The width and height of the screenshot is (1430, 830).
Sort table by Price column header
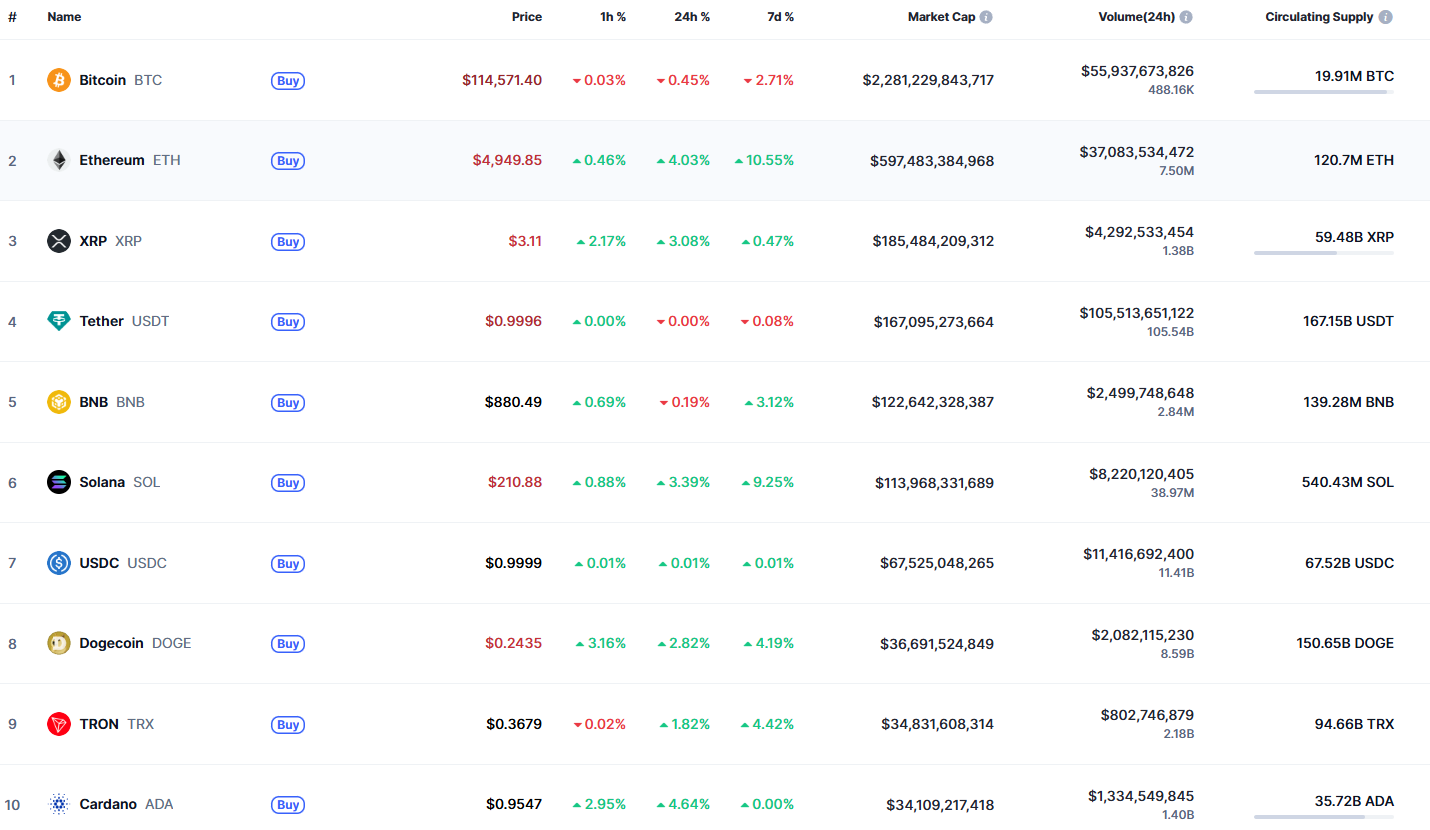click(x=526, y=17)
